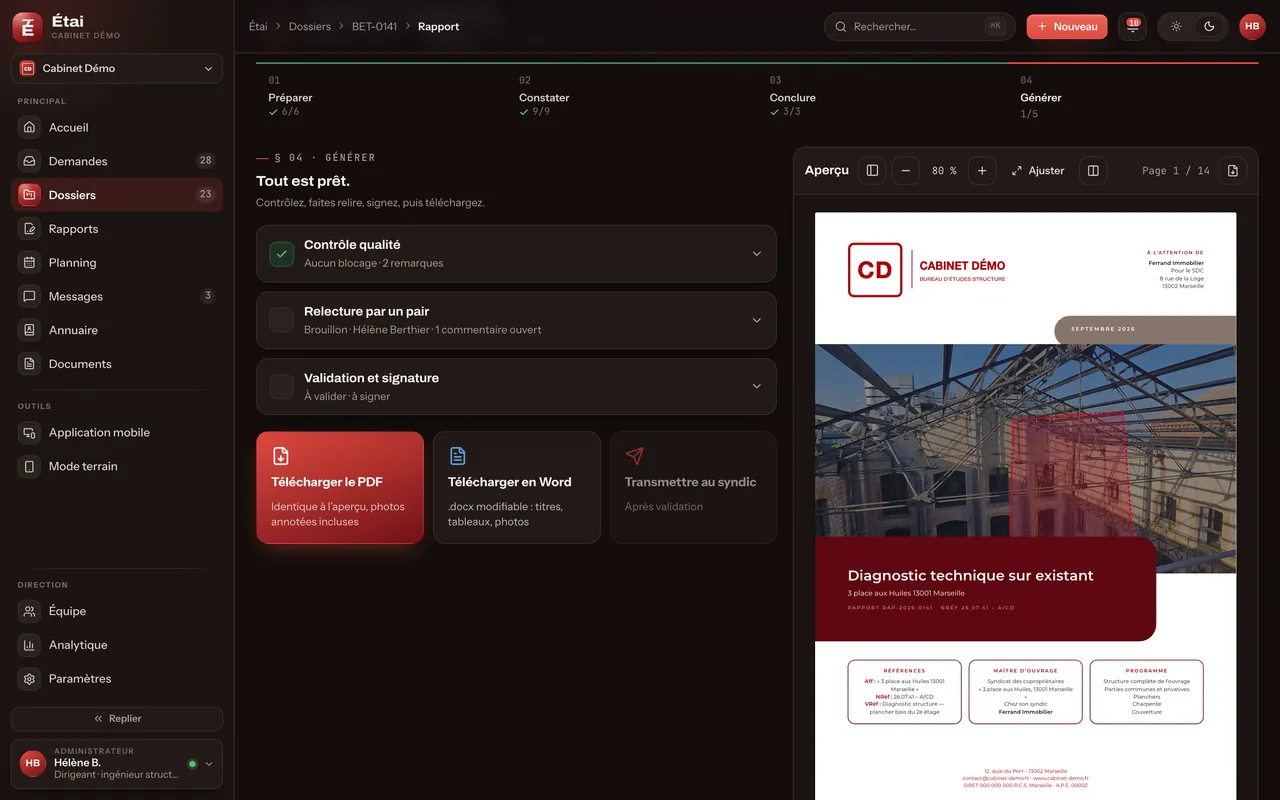Open Rapports in the sidebar
1280x800 pixels.
click(117, 229)
